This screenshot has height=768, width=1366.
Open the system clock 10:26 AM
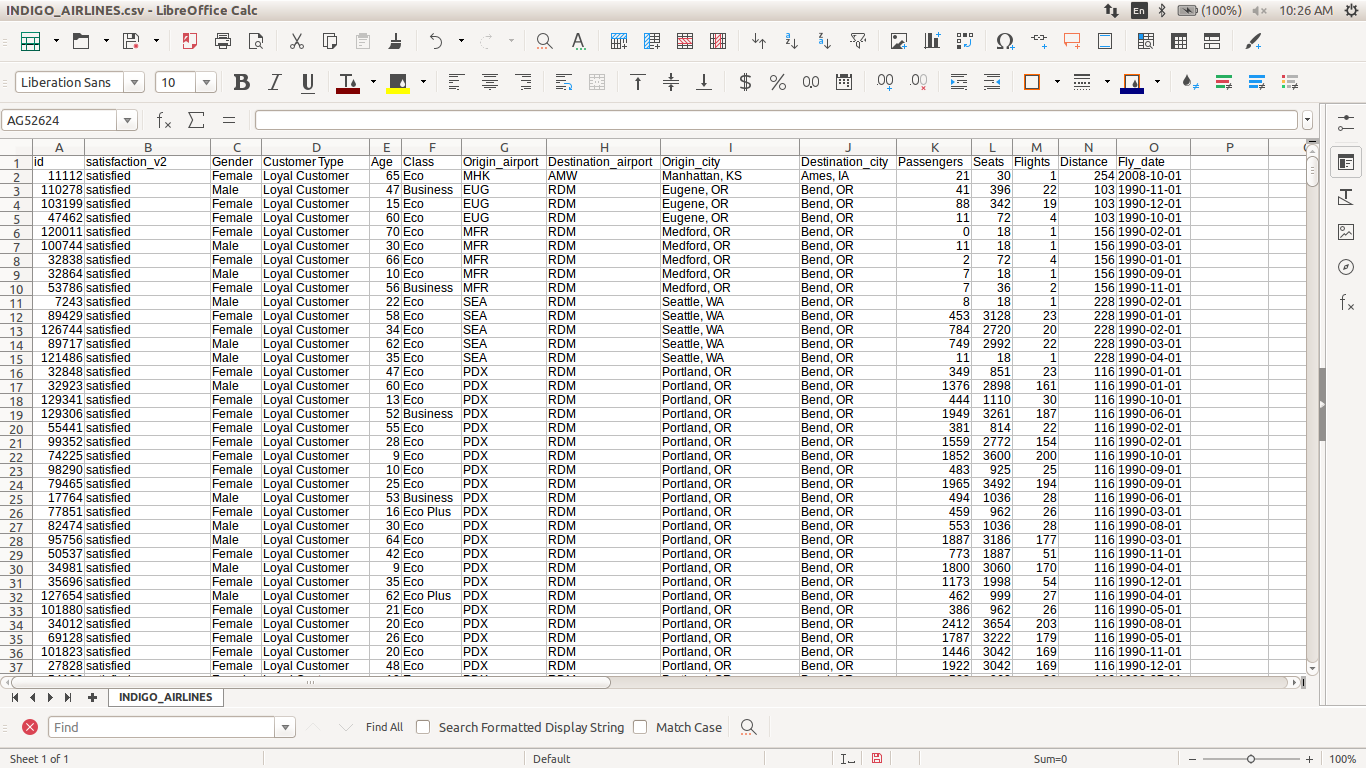(x=1306, y=10)
